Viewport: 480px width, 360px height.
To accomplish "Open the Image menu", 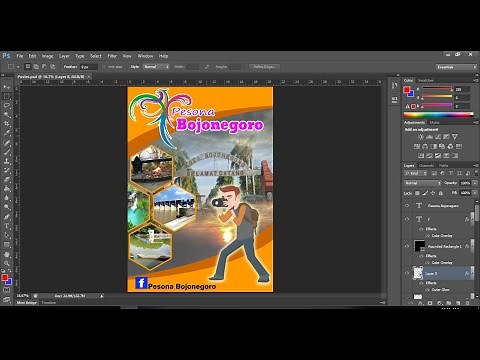I will click(47, 56).
